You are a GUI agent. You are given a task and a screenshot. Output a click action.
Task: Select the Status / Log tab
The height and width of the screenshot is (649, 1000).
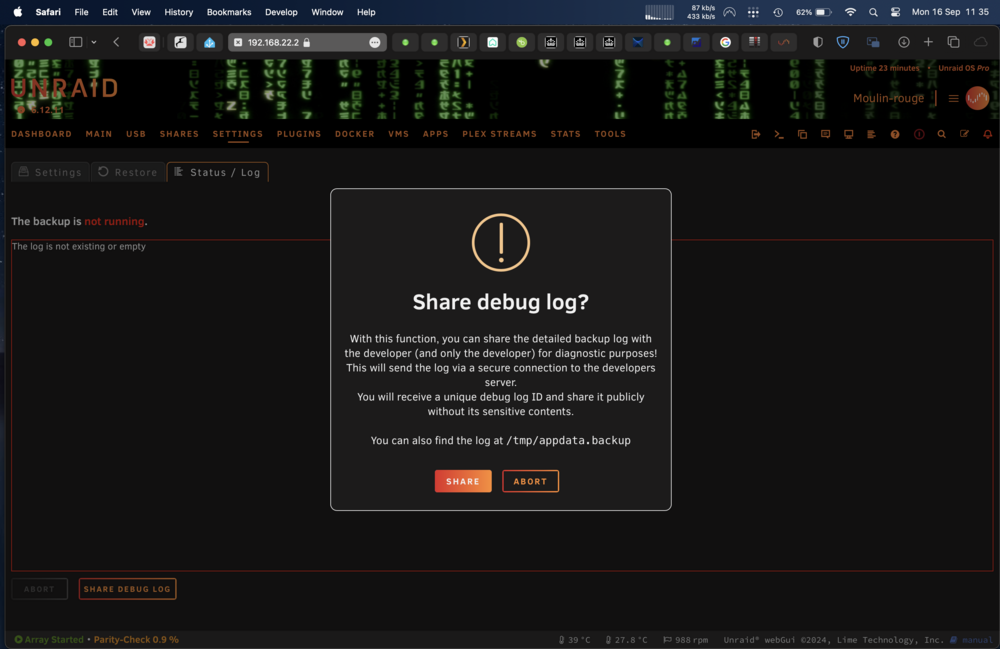coord(217,172)
